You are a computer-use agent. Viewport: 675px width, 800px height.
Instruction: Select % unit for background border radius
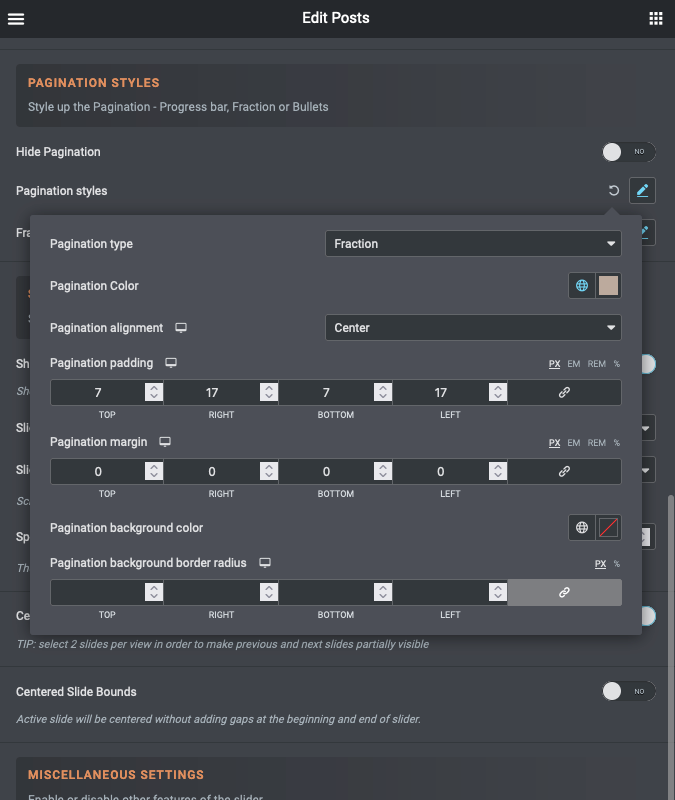pos(617,564)
